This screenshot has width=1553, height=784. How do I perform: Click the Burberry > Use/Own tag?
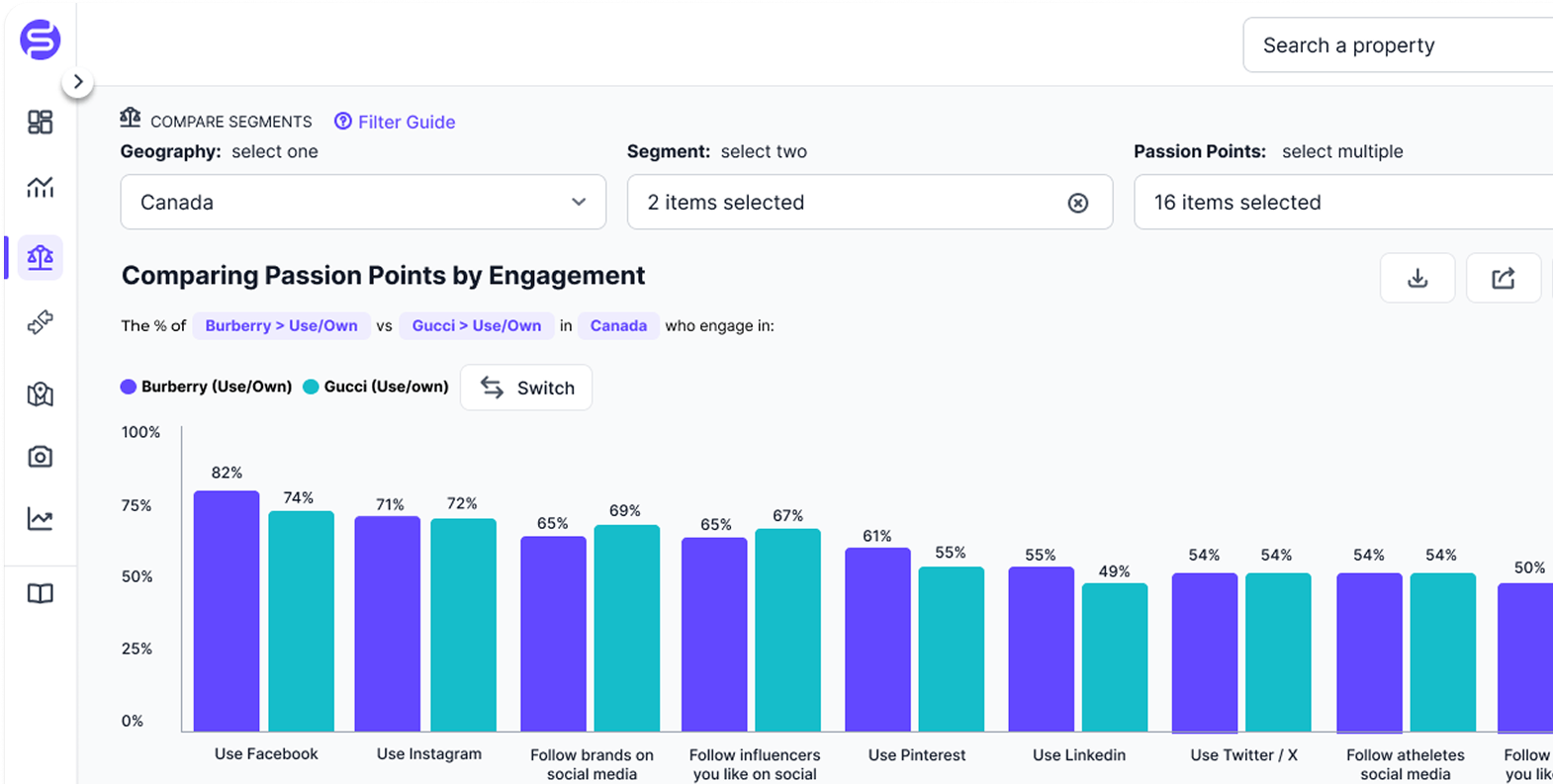[x=281, y=325]
